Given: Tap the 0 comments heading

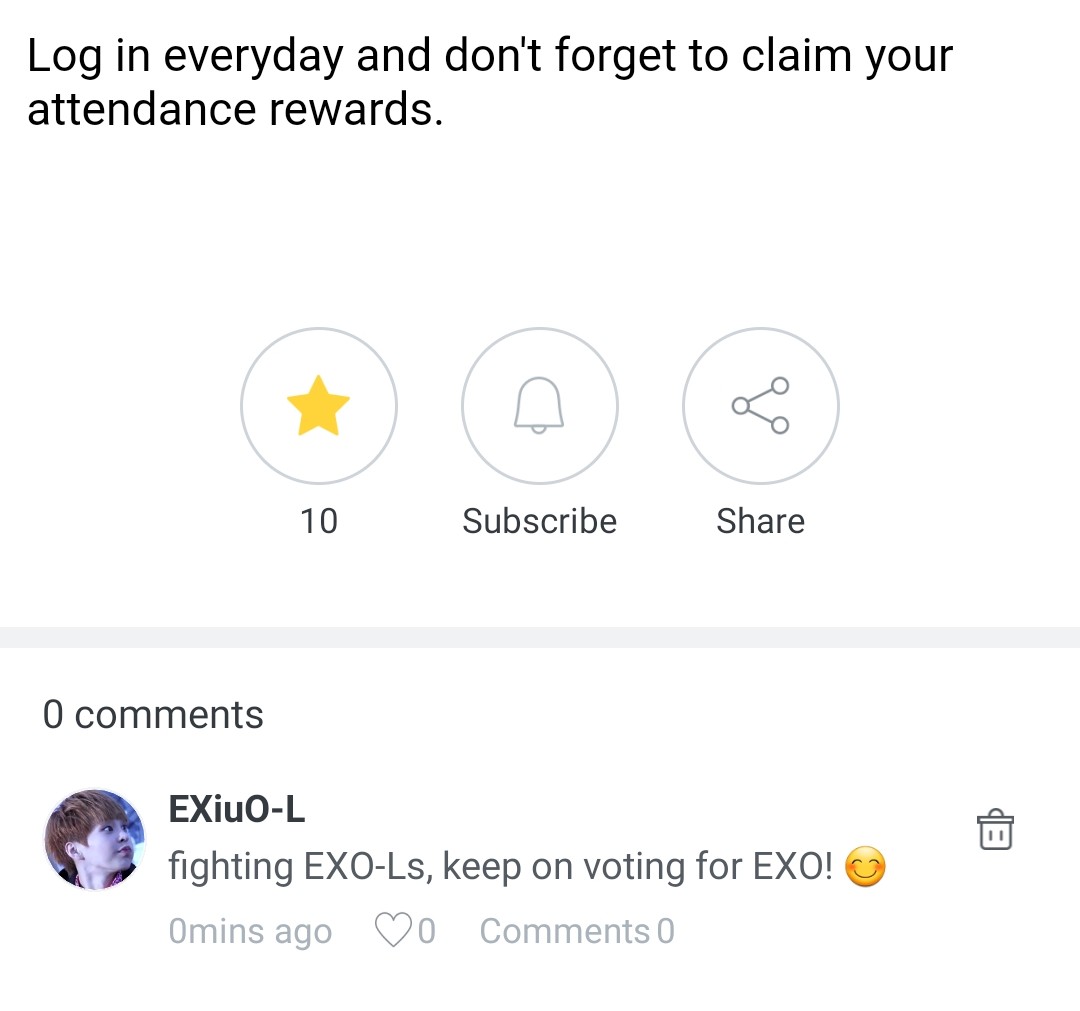Looking at the screenshot, I should pyautogui.click(x=153, y=715).
